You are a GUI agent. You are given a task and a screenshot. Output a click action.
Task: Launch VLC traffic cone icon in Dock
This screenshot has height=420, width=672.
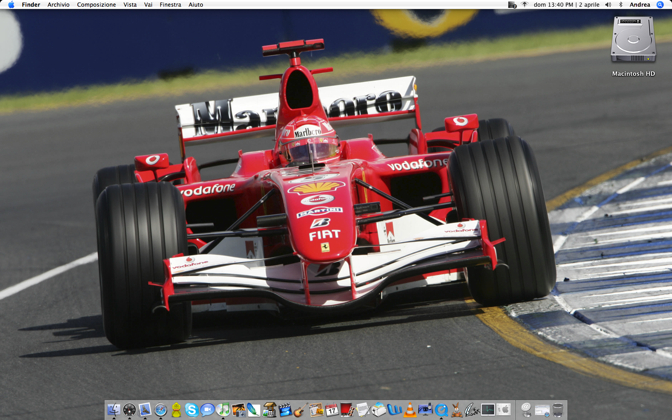click(x=410, y=410)
